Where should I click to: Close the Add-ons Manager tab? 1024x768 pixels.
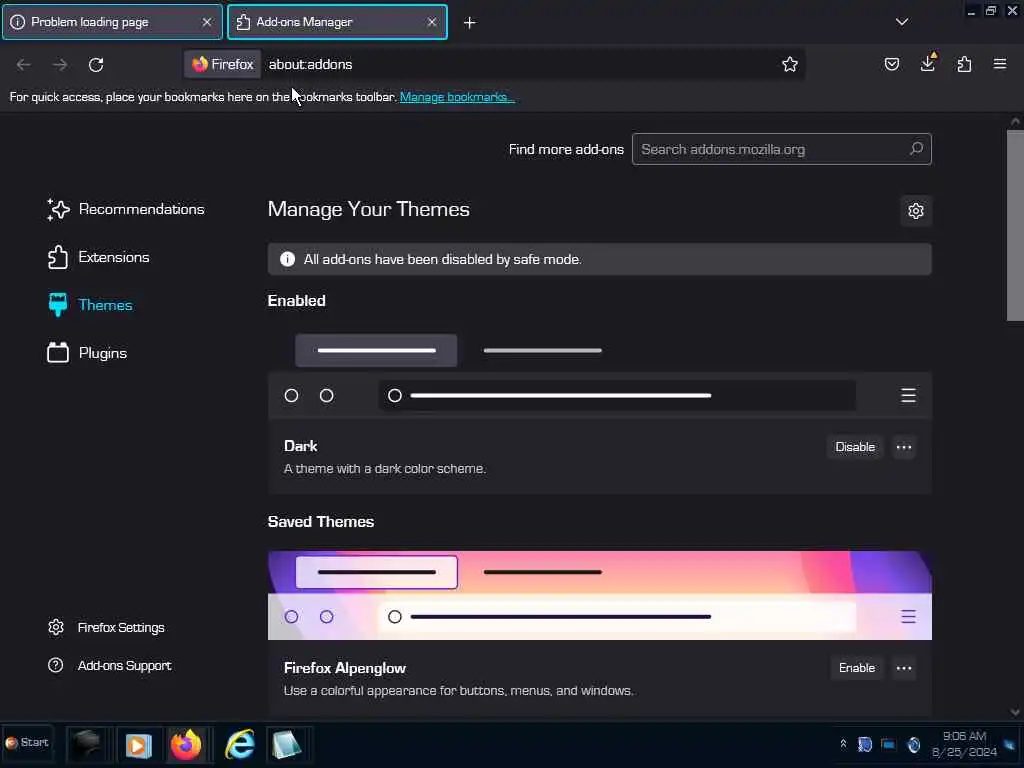432,22
